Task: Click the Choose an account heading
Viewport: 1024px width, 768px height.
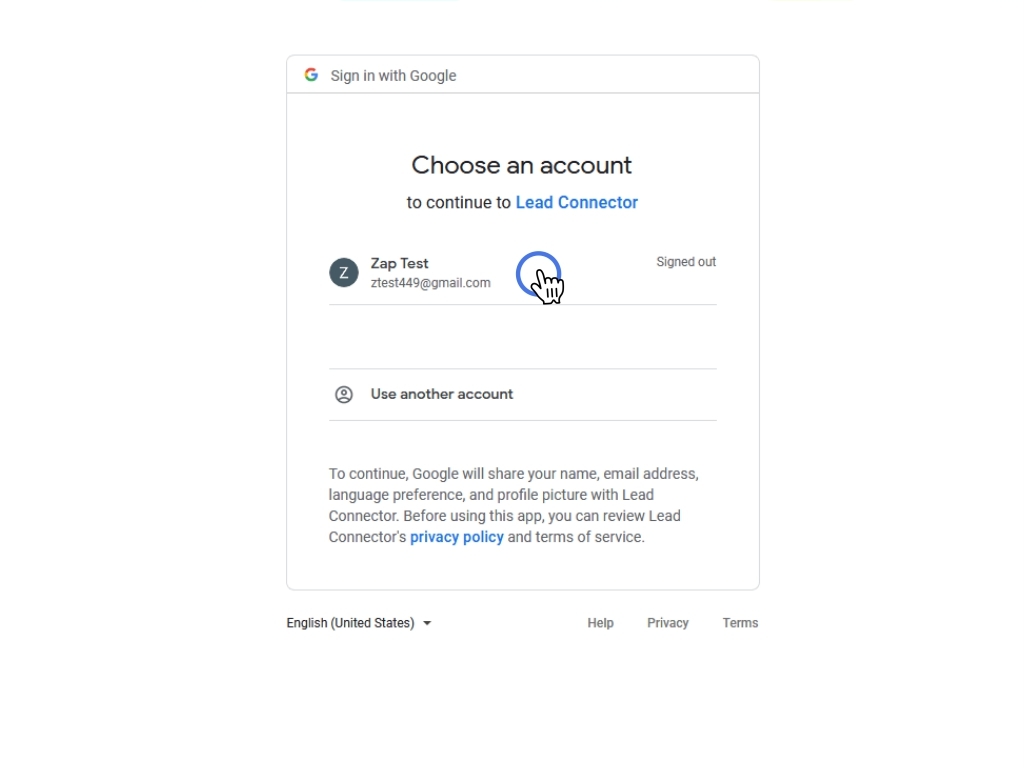Action: click(x=522, y=165)
